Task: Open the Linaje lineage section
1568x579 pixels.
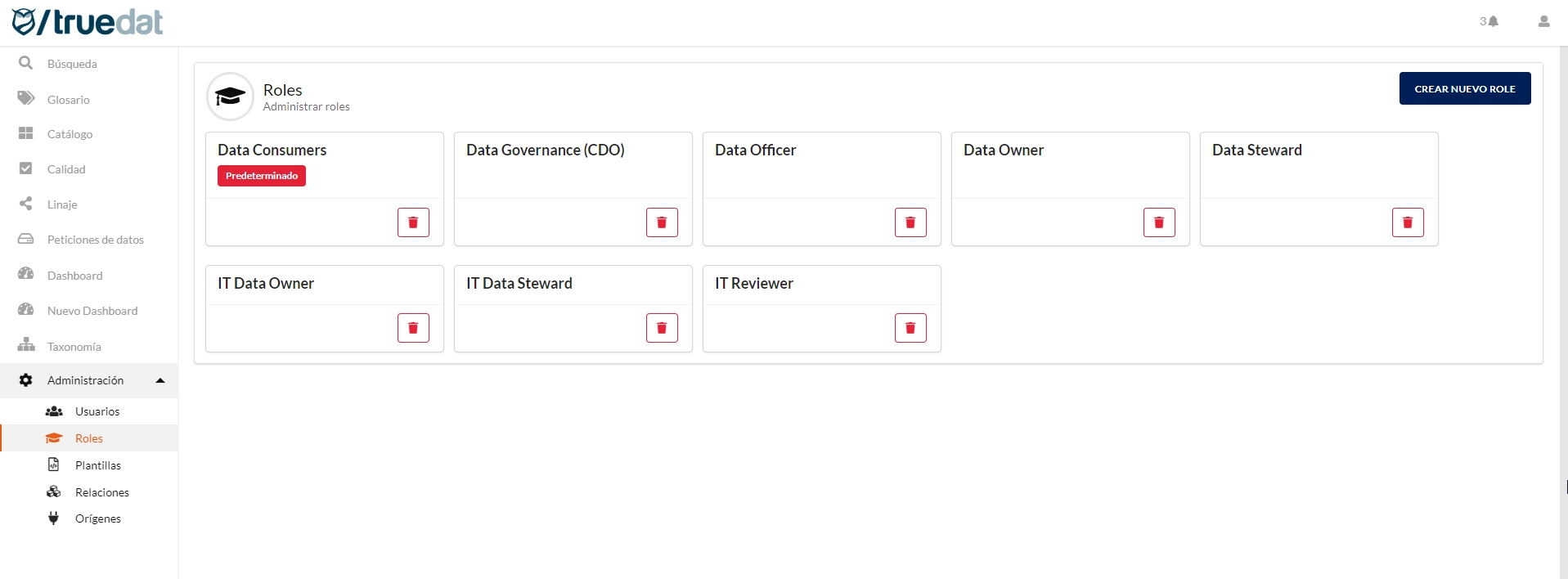Action: tap(62, 204)
